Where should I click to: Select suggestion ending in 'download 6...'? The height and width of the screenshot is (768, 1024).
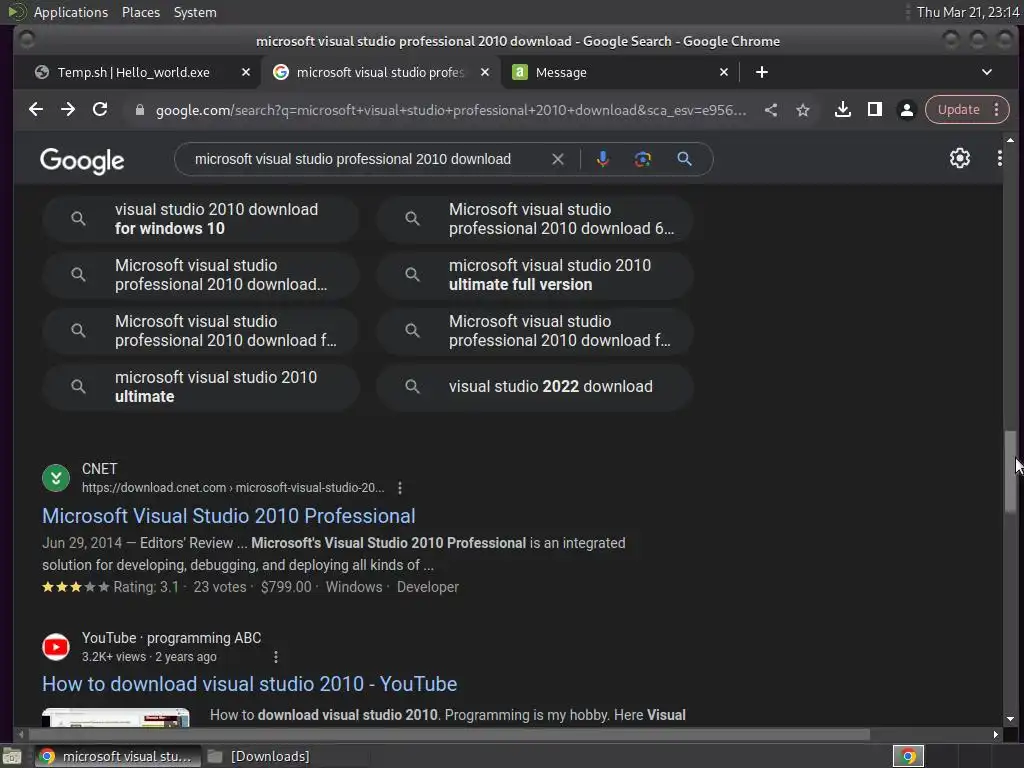534,219
